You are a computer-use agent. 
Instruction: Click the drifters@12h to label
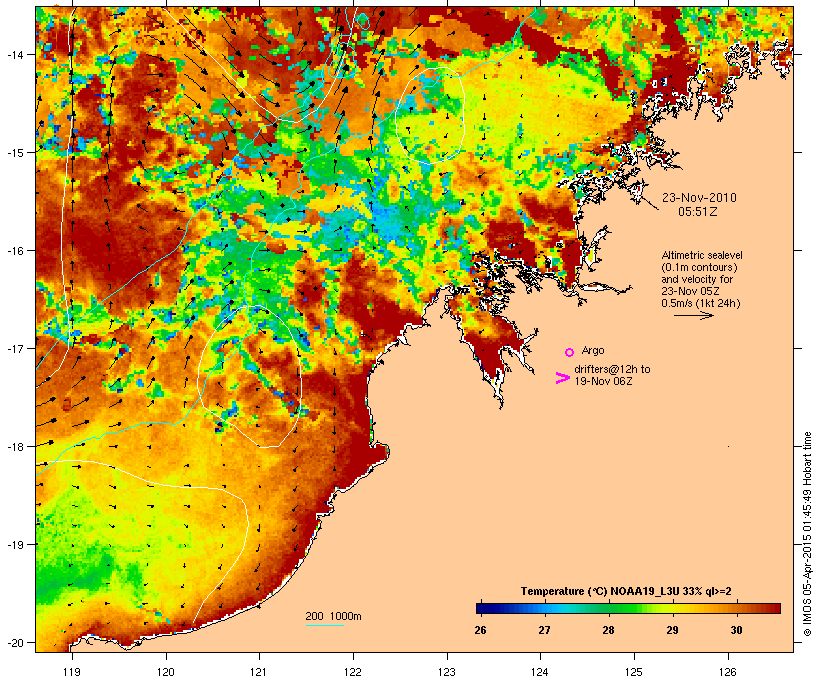click(x=612, y=369)
